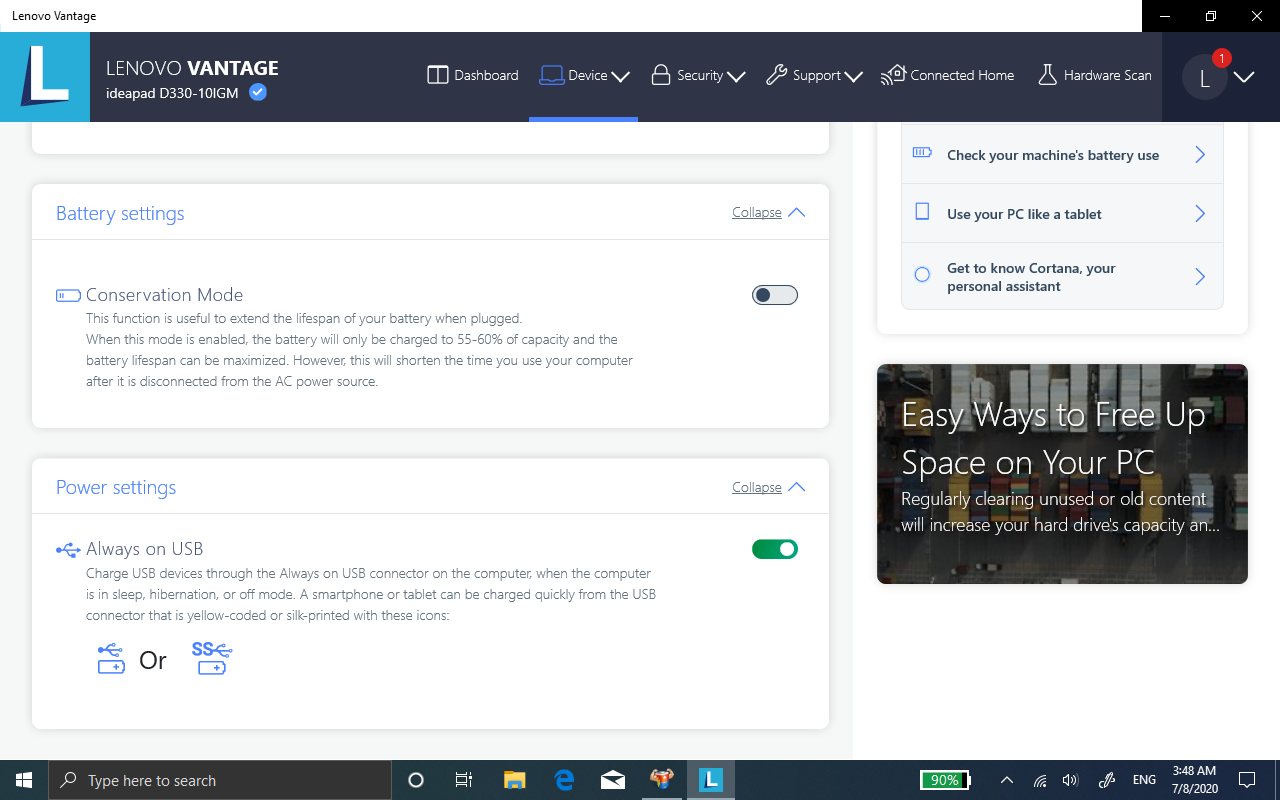Screen dimensions: 1280x800
Task: Open the volume control in tray
Action: click(1070, 780)
